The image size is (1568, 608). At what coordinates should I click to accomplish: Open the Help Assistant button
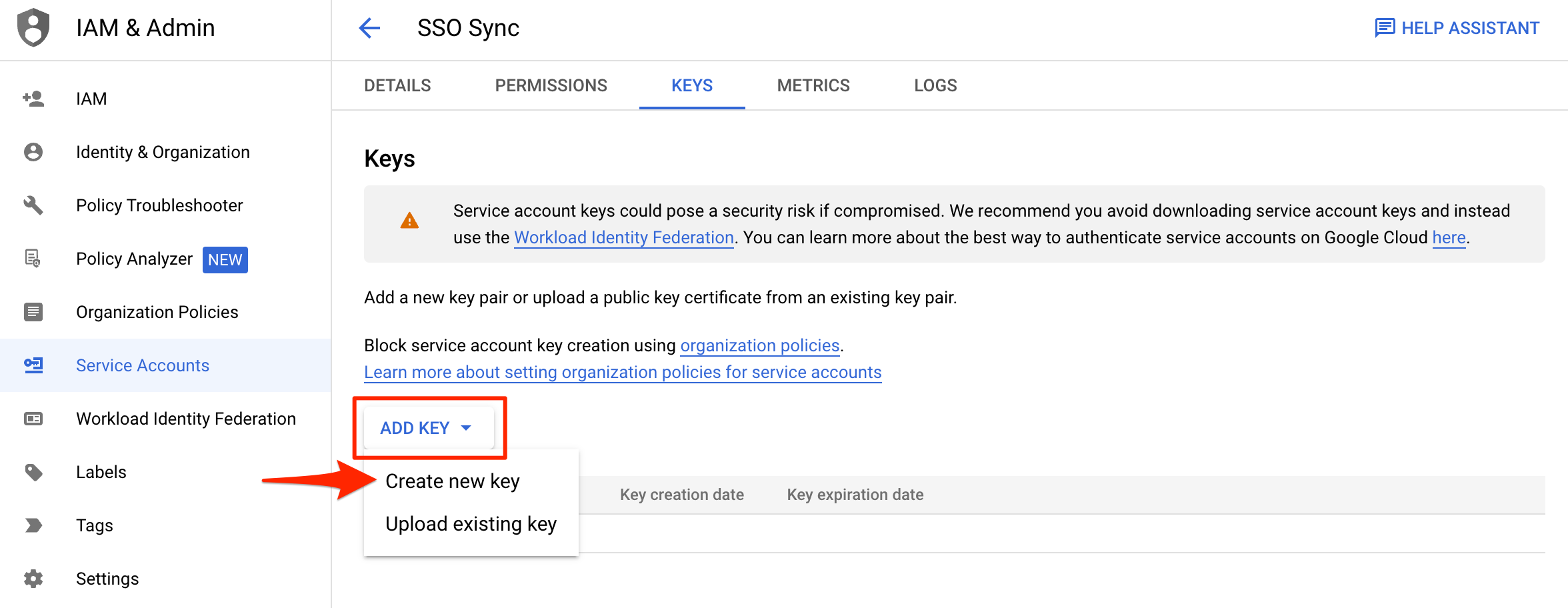1457,28
